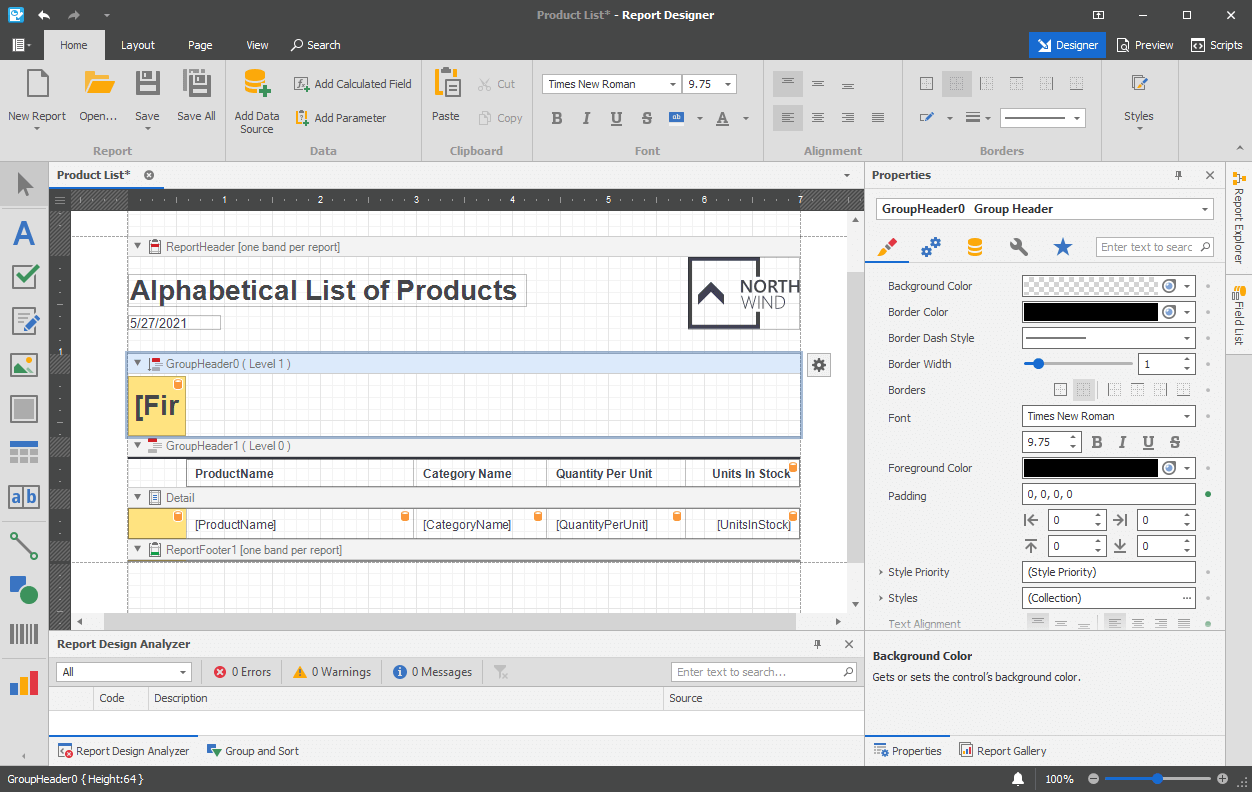Toggle bold formatting in the Font group
Viewport: 1252px width, 792px height.
pyautogui.click(x=556, y=117)
